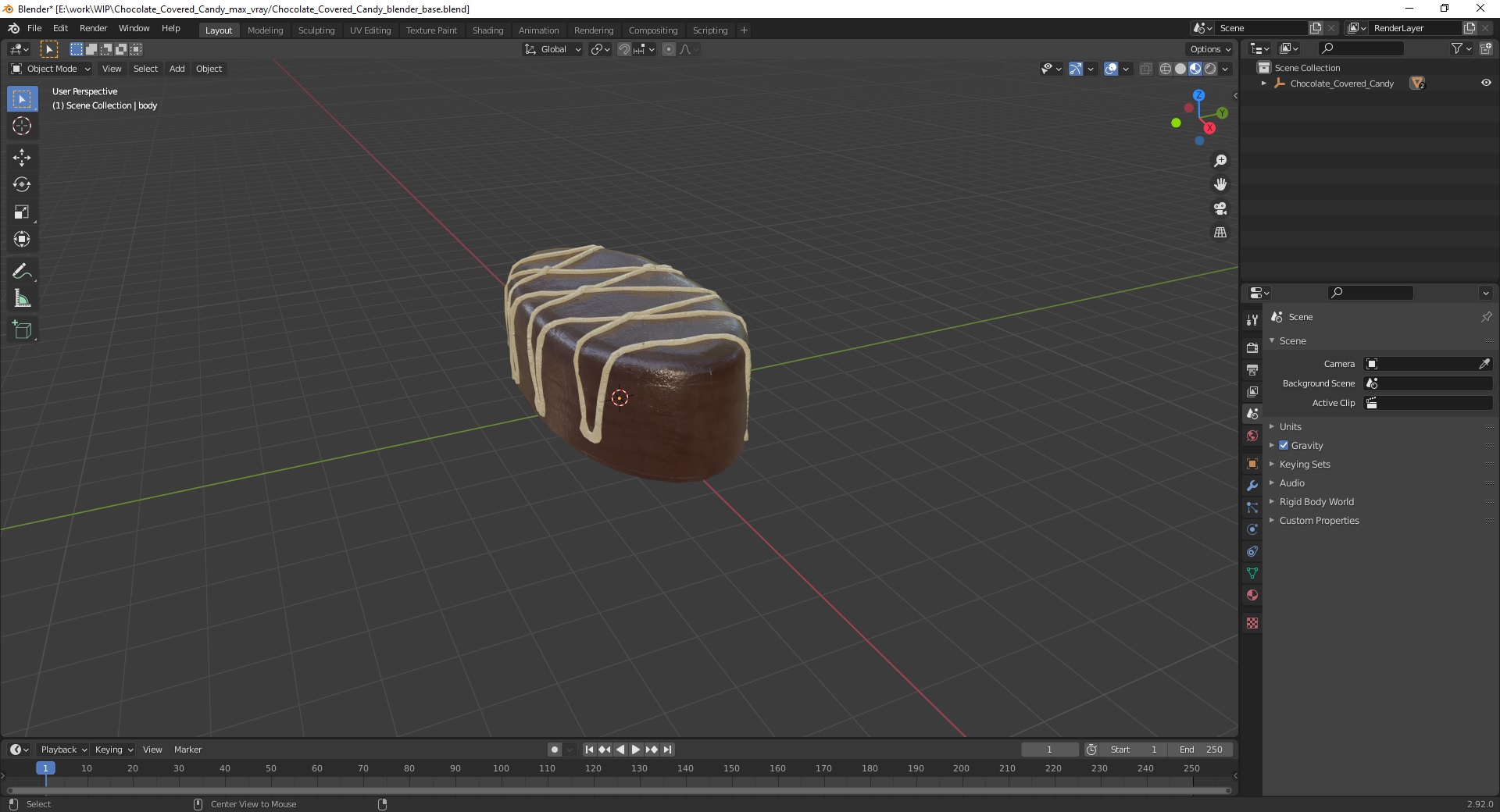The width and height of the screenshot is (1500, 812).
Task: Click the Pan view hand icon
Action: 1220,185
